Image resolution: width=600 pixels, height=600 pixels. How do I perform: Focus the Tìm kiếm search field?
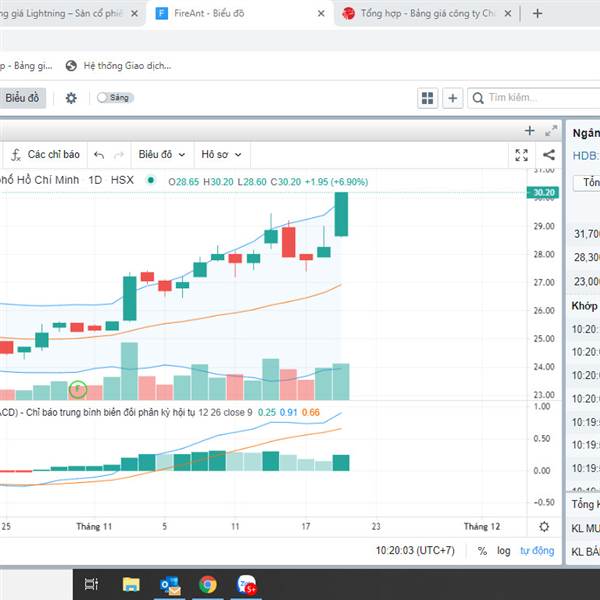pos(536,98)
